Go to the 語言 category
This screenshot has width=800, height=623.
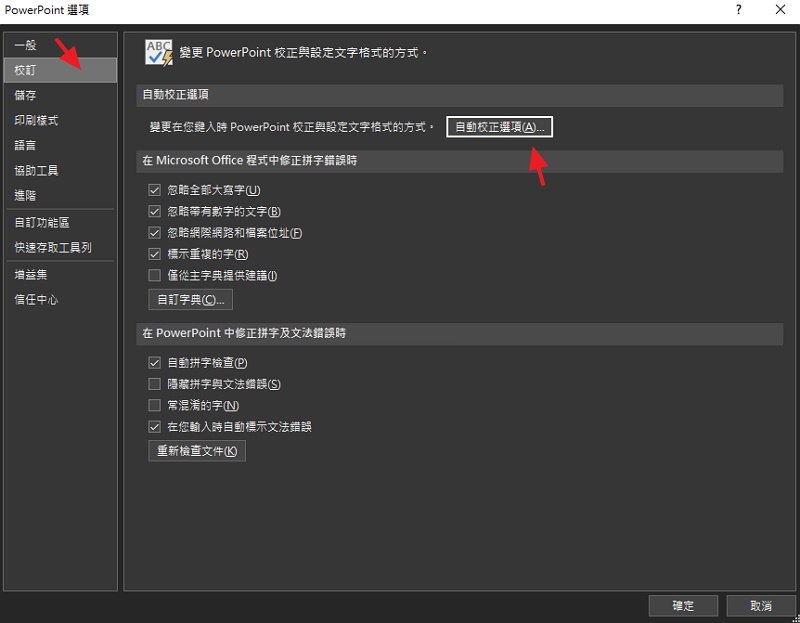coord(60,145)
